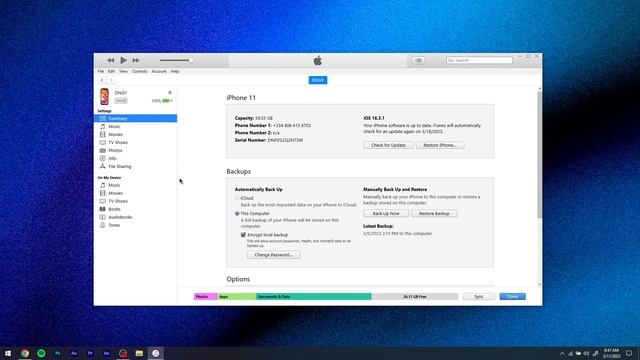Go forward with the navigation arrow
This screenshot has width=640, height=360.
[x=111, y=80]
